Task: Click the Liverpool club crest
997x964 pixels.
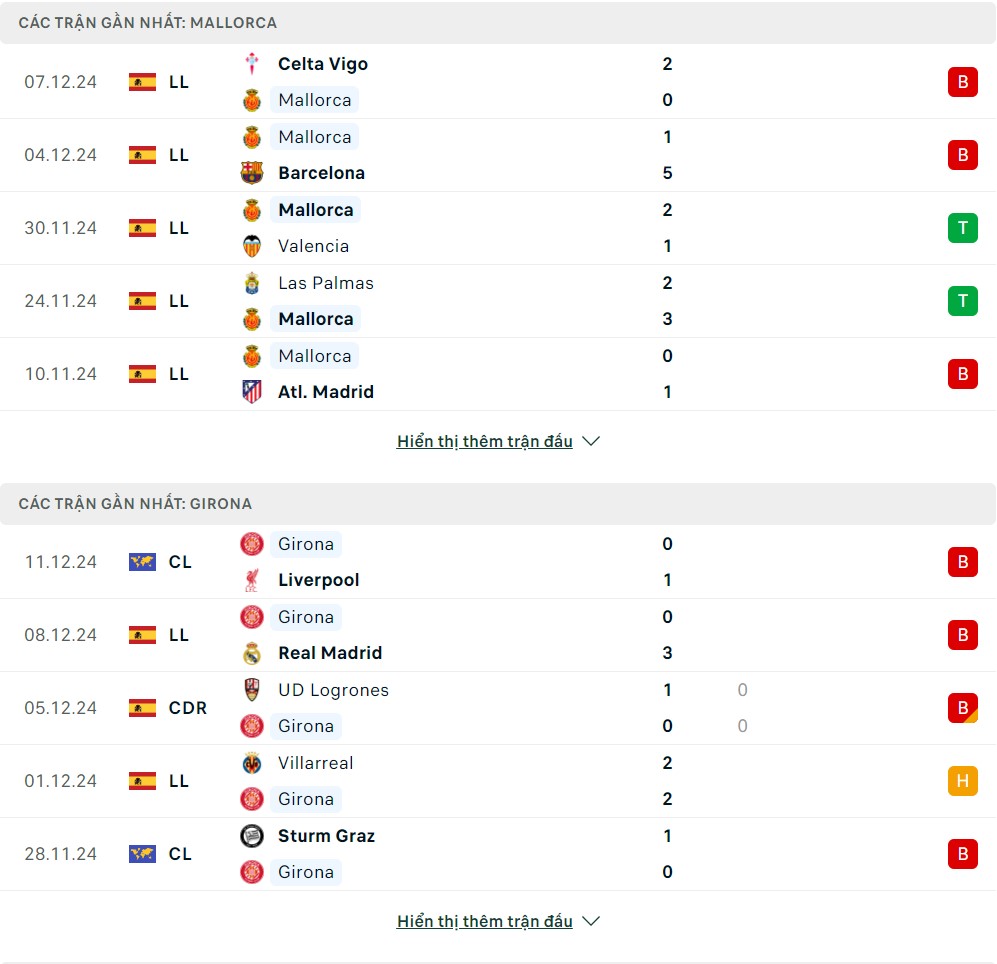Action: point(252,580)
